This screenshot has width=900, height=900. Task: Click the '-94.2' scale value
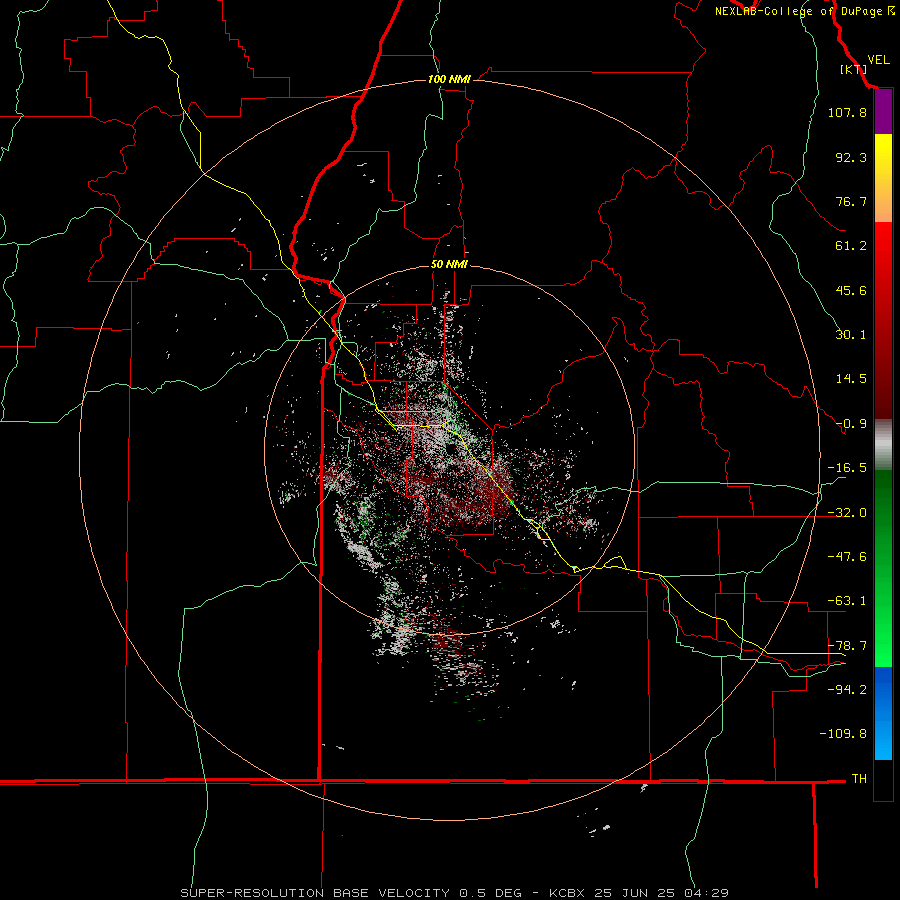point(847,689)
